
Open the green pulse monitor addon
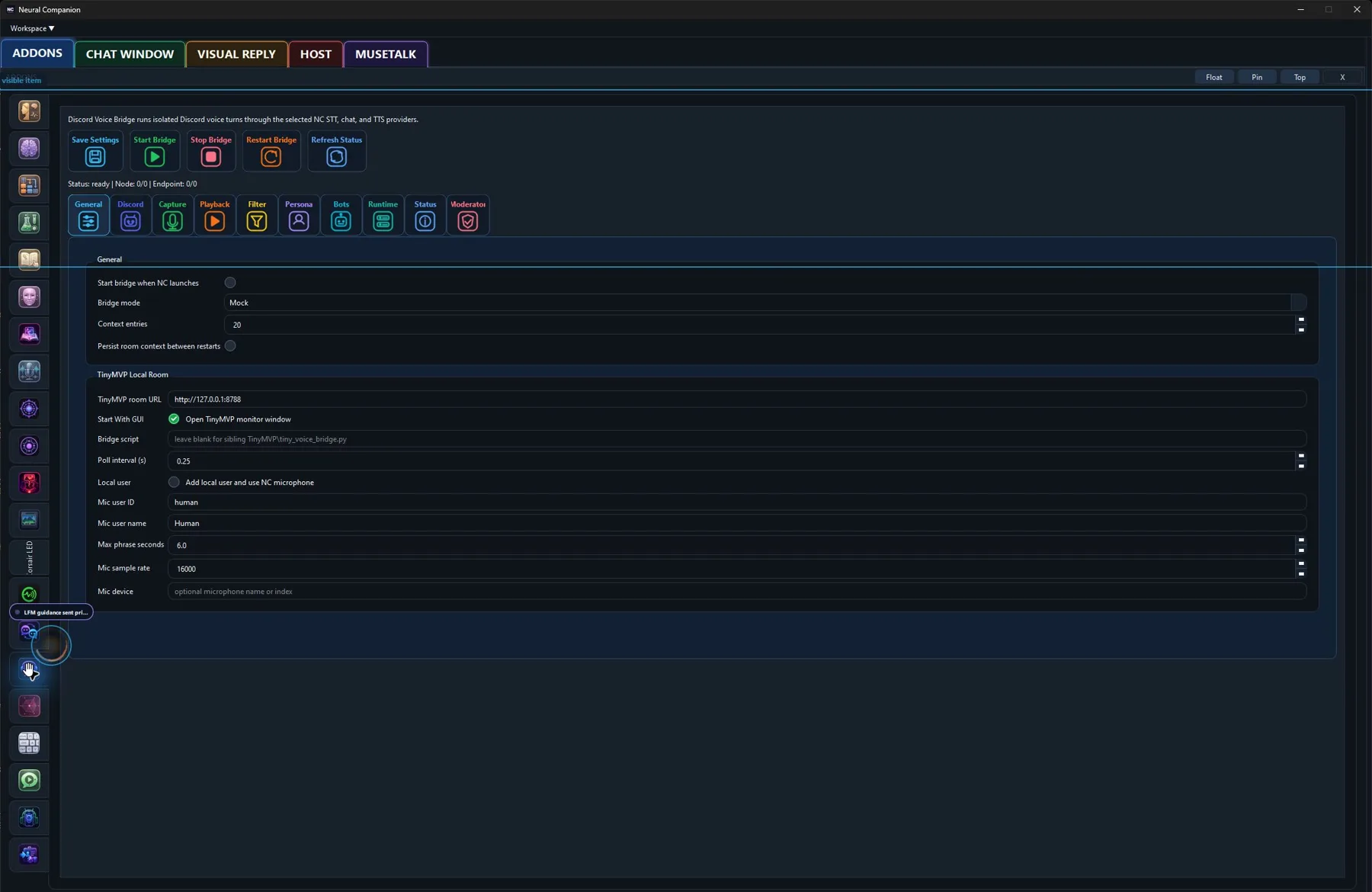coord(29,594)
